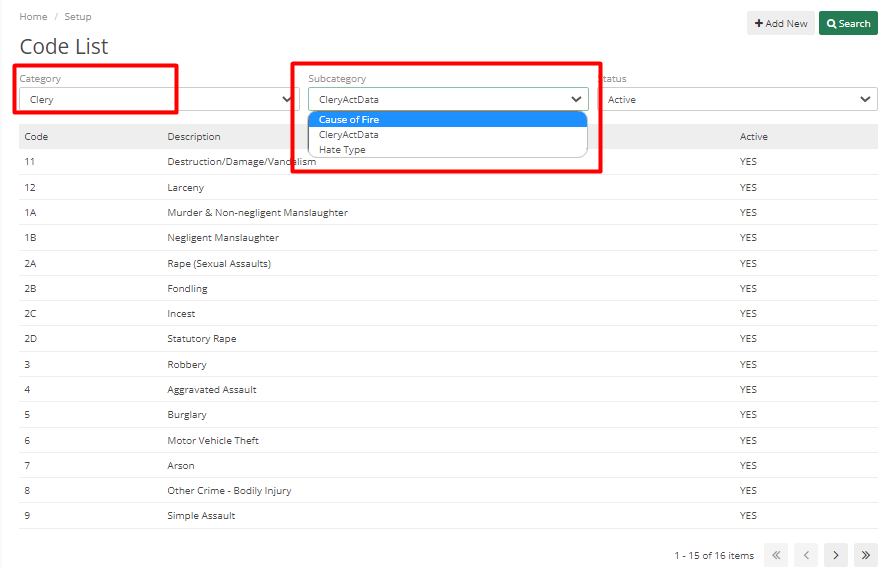This screenshot has height=569, width=894.
Task: Go to previous page arrow
Action: 806,555
